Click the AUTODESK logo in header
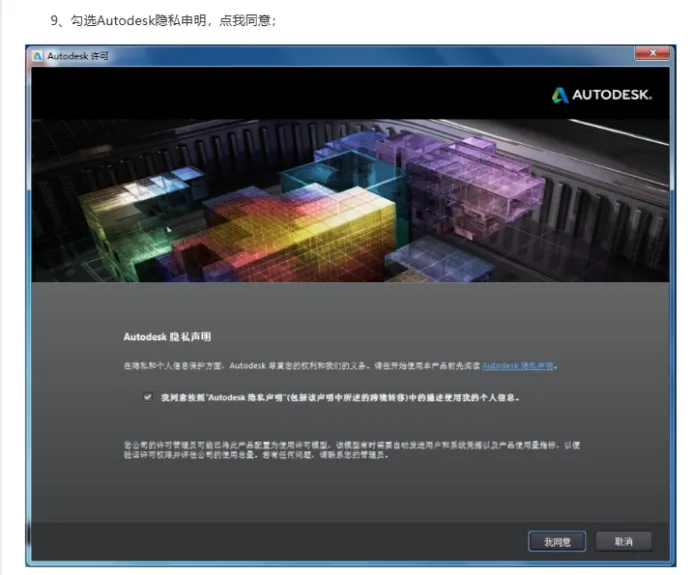This screenshot has height=575, width=692. click(x=602, y=95)
